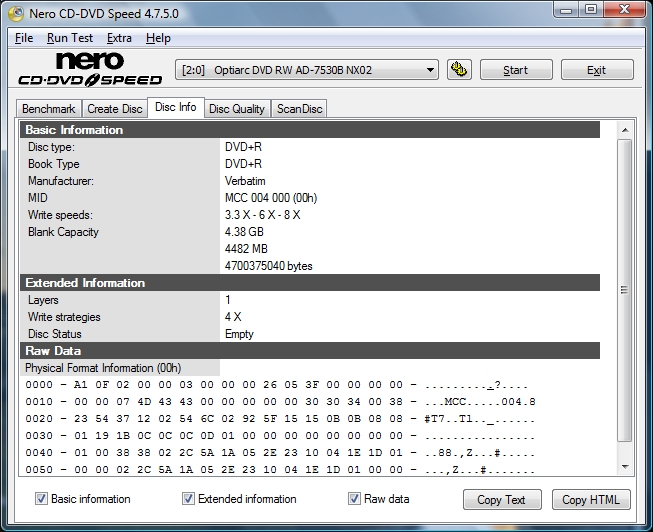Click the manufacturer value Verbatim
The image size is (653, 532).
coord(245,181)
